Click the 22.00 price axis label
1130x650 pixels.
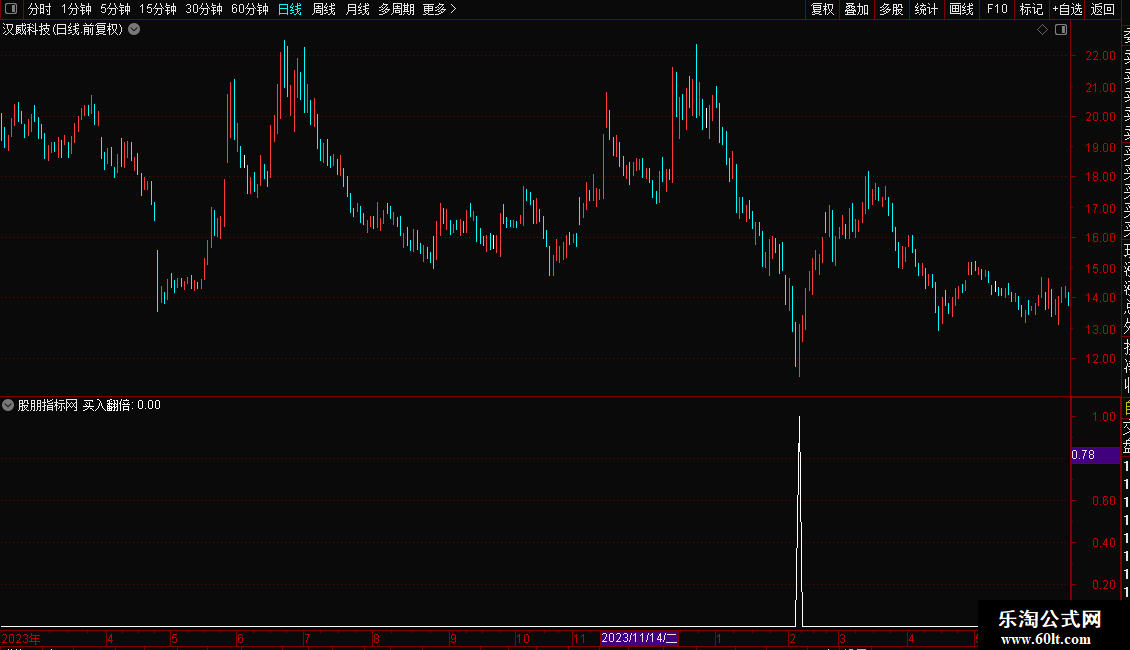pos(1100,55)
